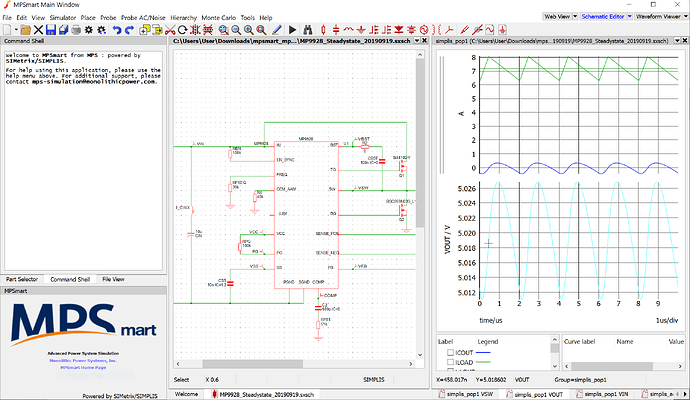690x400 pixels.
Task: Open the Place menu
Action: (x=88, y=18)
